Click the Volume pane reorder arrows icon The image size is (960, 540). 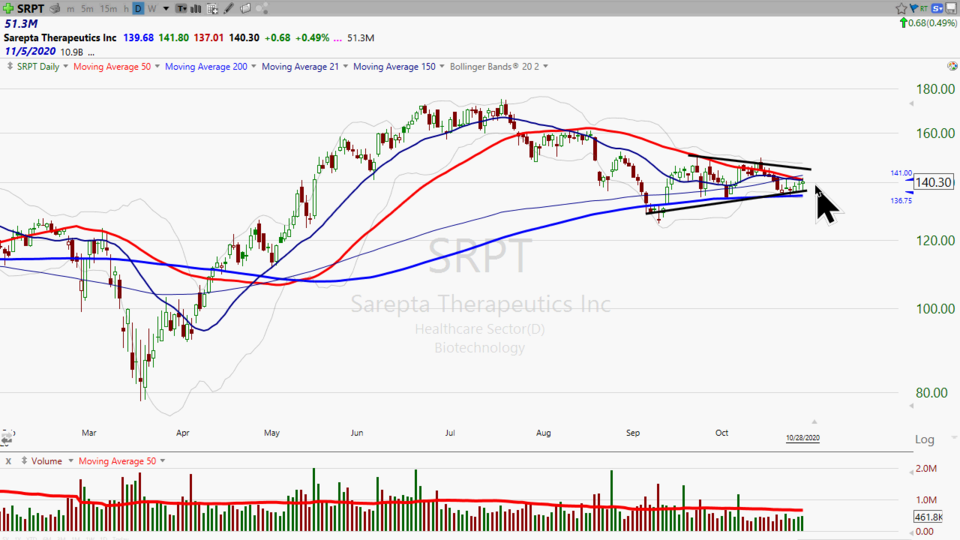24,460
